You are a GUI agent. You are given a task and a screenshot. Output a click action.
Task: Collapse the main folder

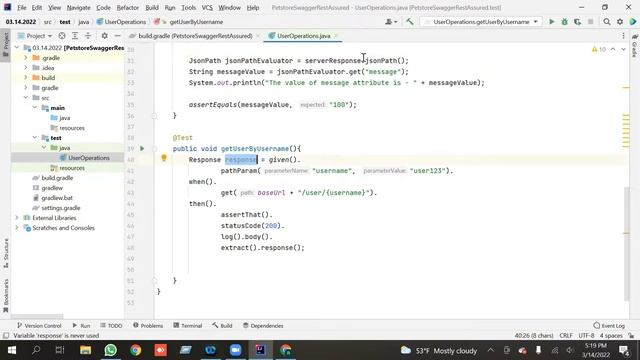(x=35, y=108)
